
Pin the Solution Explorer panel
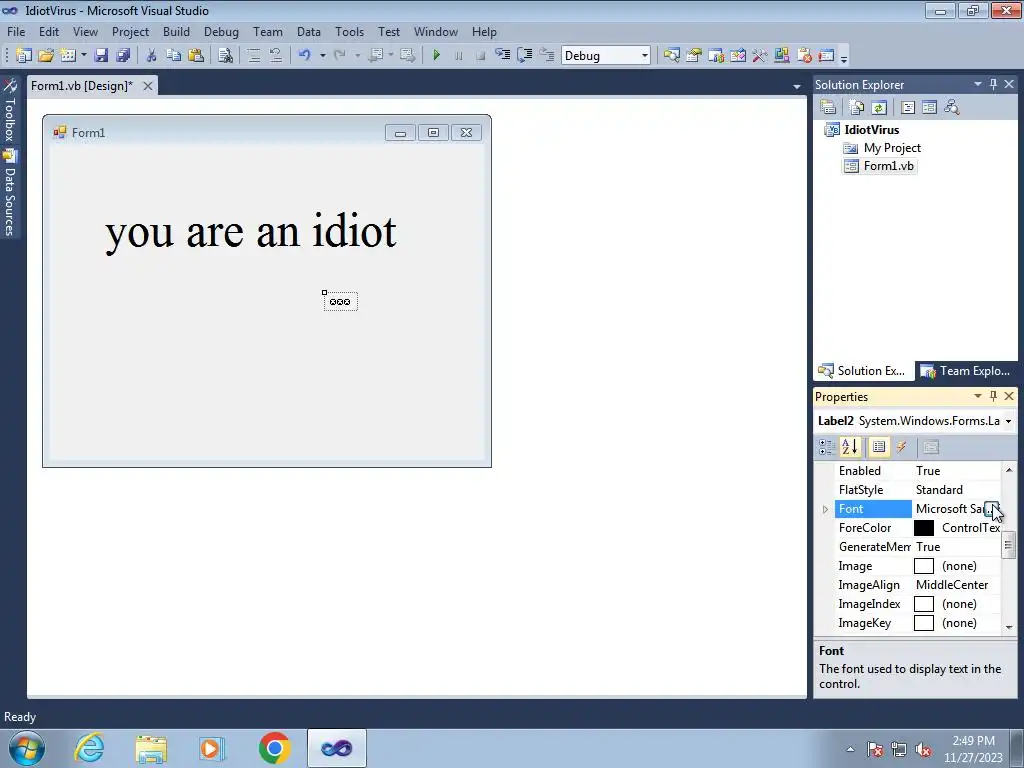pyautogui.click(x=993, y=84)
